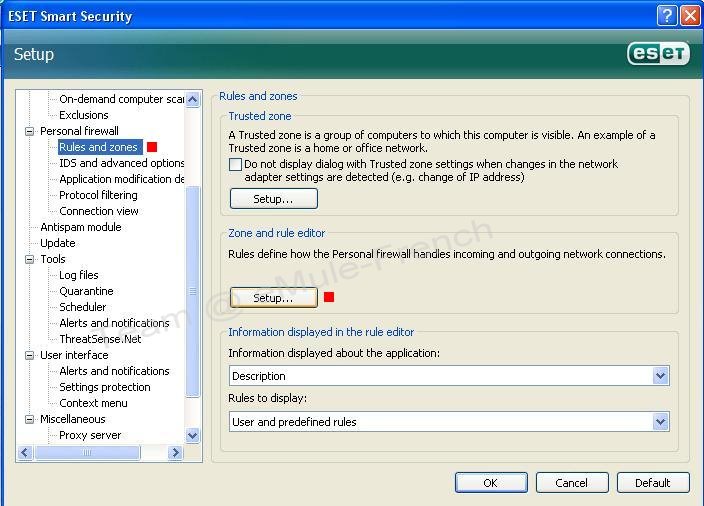The width and height of the screenshot is (704, 506).
Task: Select Alerts and notifications under User interface
Action: pos(114,371)
